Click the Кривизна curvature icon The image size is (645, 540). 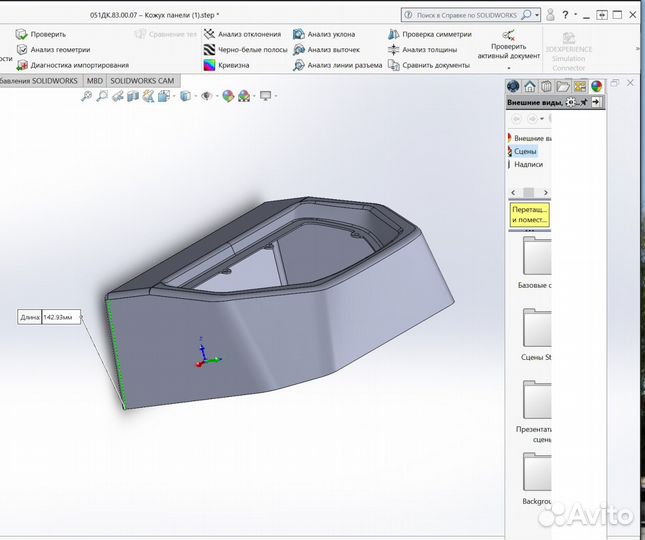tap(209, 65)
